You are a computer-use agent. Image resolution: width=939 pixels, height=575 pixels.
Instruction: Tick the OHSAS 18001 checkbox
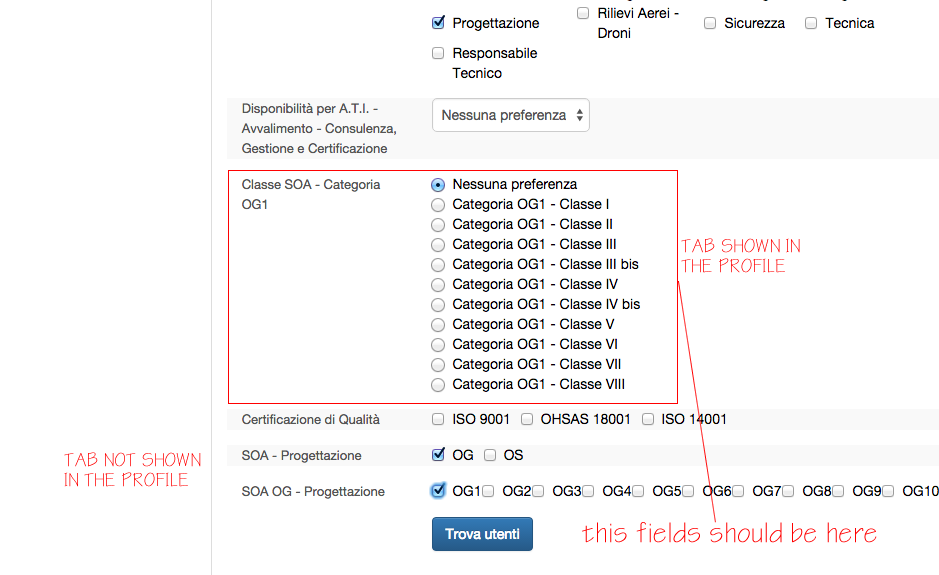(527, 419)
